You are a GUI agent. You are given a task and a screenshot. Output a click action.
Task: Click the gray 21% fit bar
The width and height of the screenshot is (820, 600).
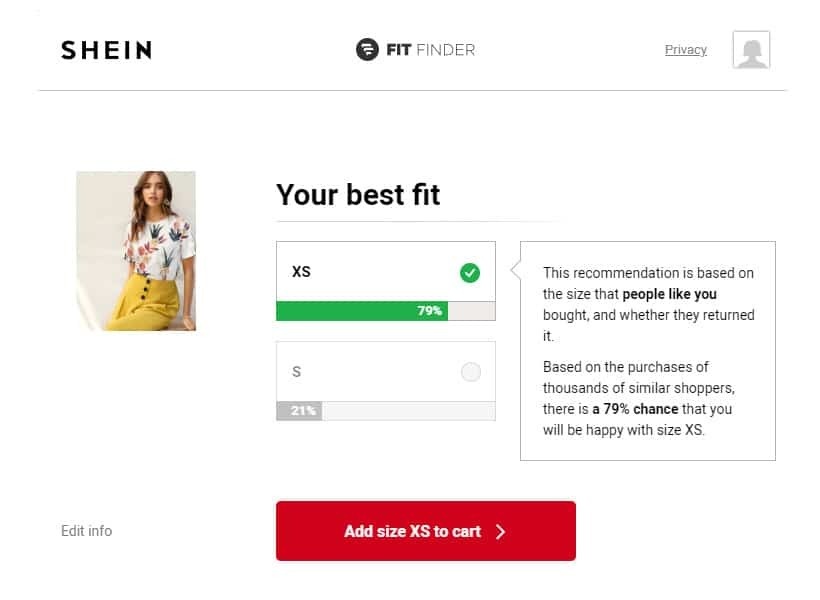[298, 411]
